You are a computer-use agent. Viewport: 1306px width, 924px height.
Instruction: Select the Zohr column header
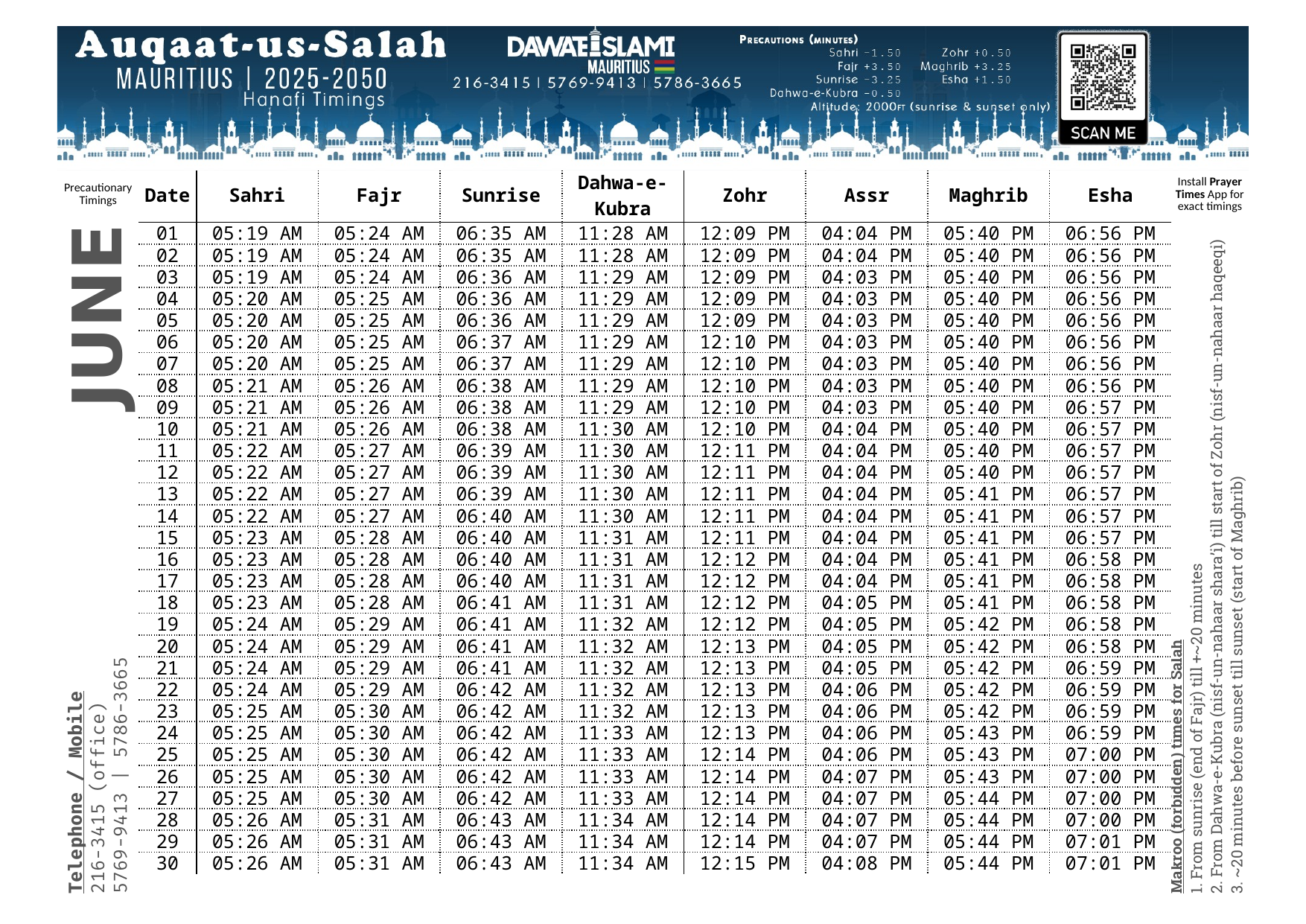(x=744, y=196)
